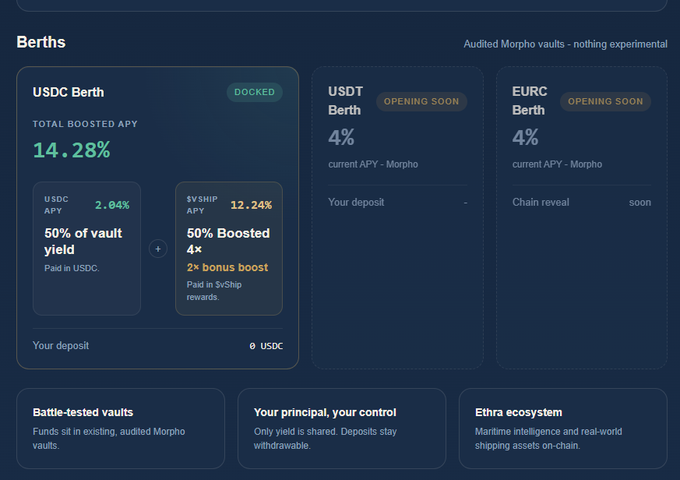Image resolution: width=680 pixels, height=480 pixels.
Task: Click 'Your deposit' label in USDC Berth
Action: click(x=61, y=346)
